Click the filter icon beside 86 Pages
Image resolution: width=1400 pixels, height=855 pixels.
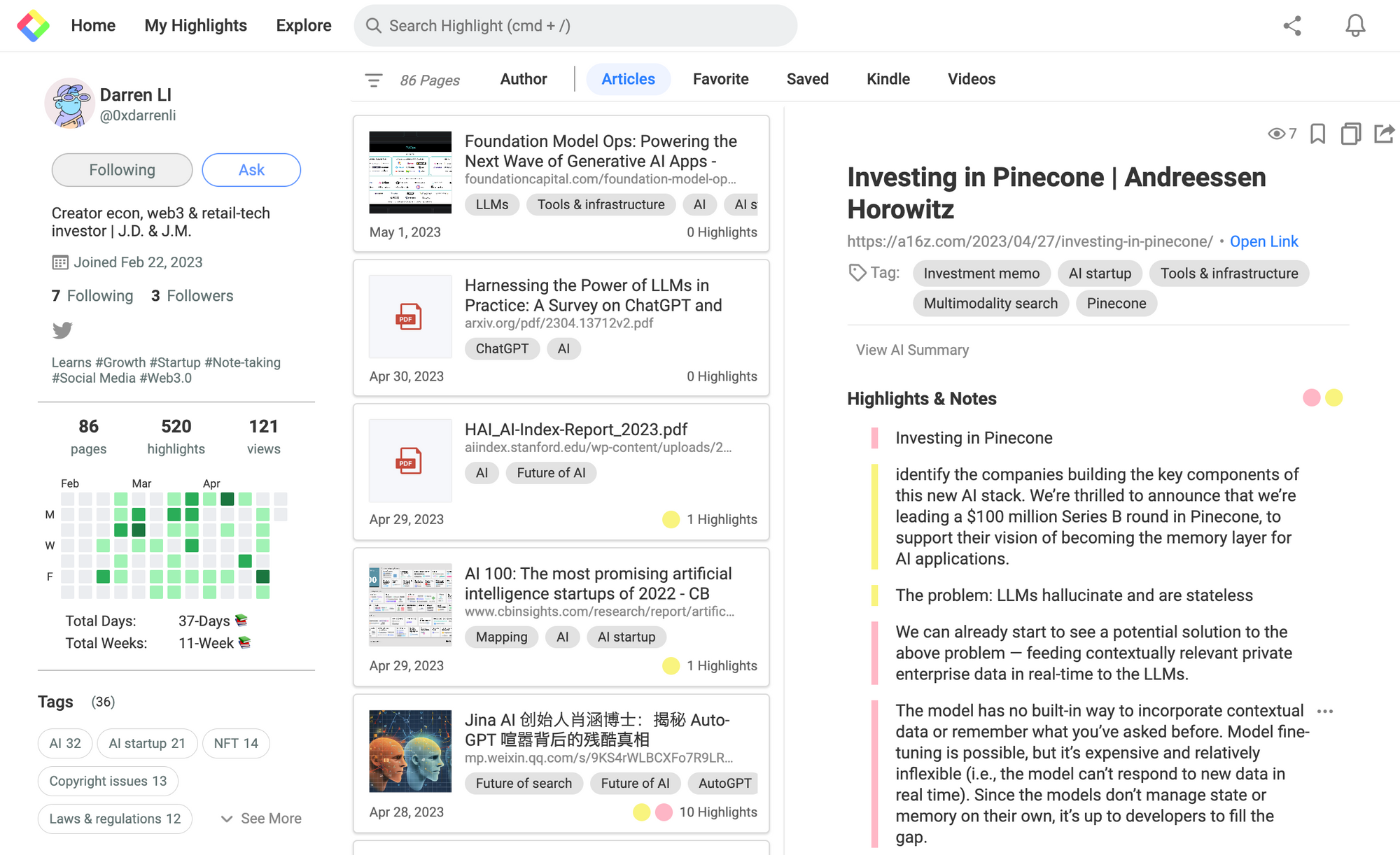click(x=374, y=80)
